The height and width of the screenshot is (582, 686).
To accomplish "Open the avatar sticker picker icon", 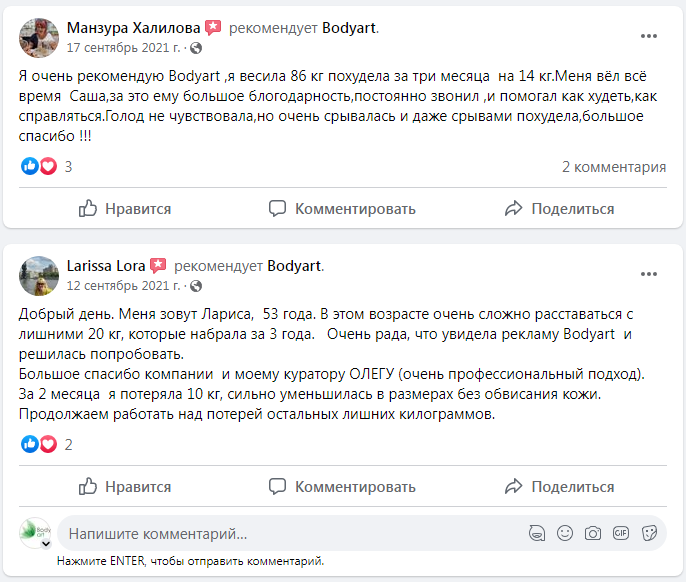I will [x=537, y=533].
